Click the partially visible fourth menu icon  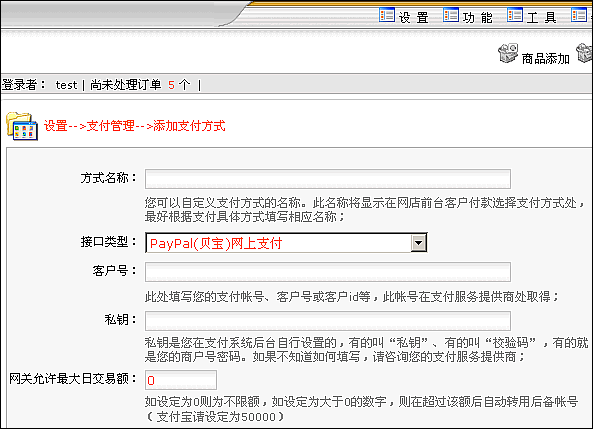(579, 16)
